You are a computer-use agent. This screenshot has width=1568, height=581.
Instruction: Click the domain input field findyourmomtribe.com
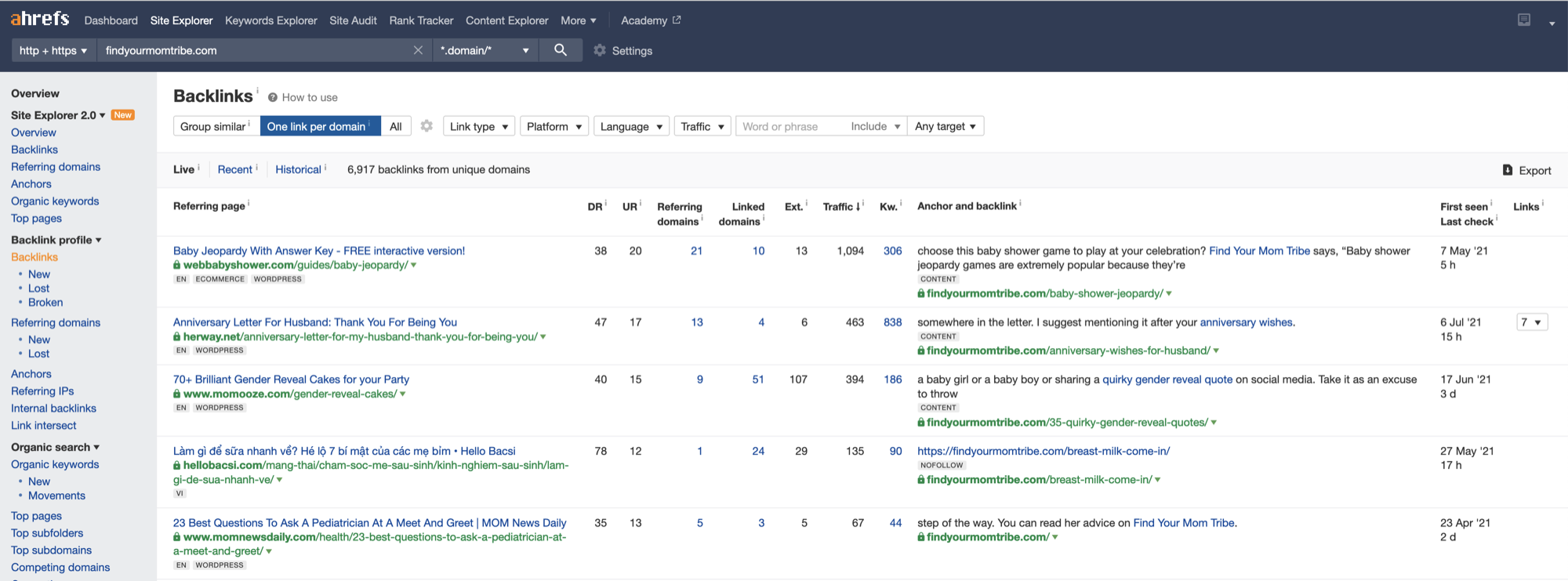[x=255, y=50]
